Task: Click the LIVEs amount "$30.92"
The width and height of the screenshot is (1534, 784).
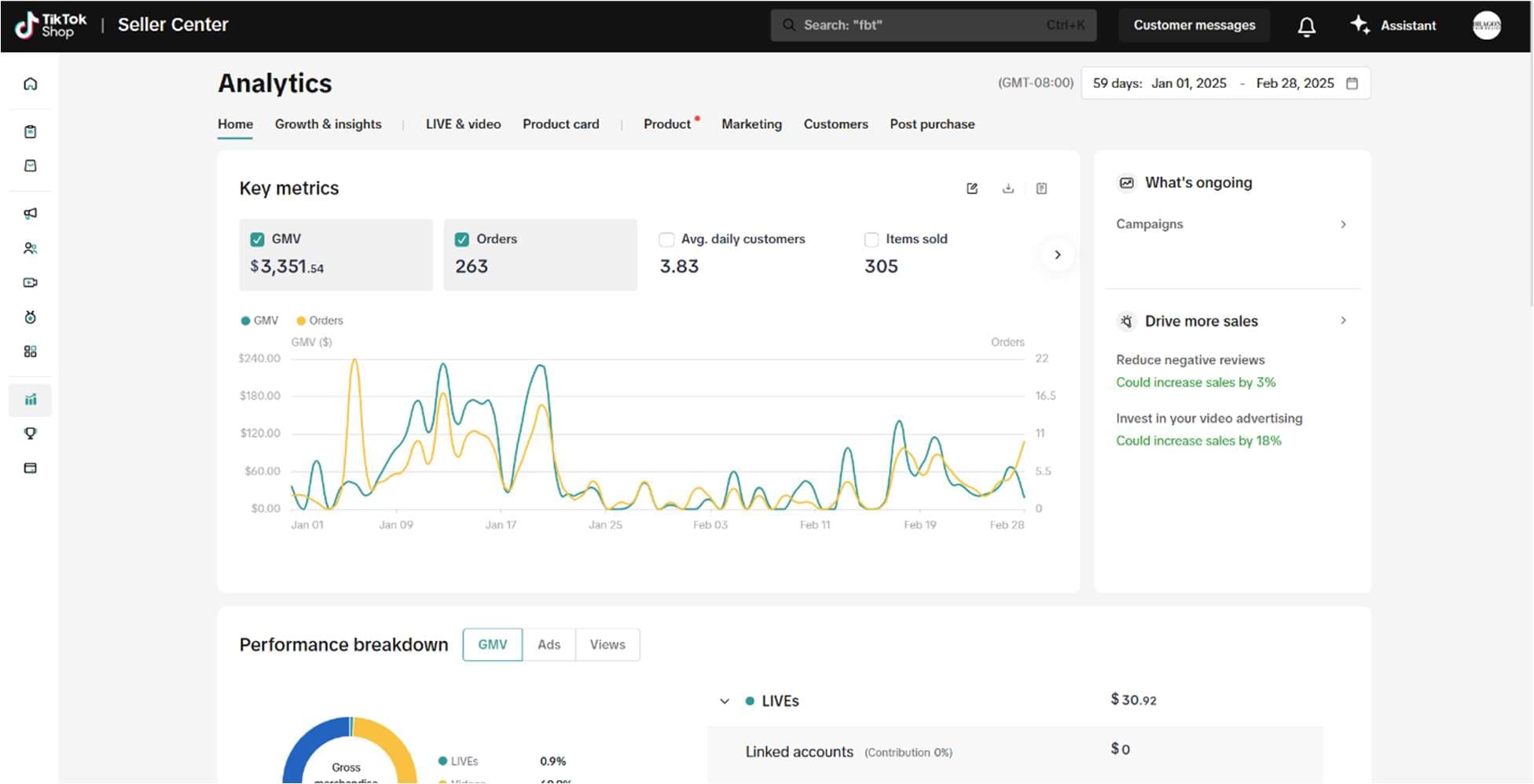Action: pyautogui.click(x=1133, y=700)
